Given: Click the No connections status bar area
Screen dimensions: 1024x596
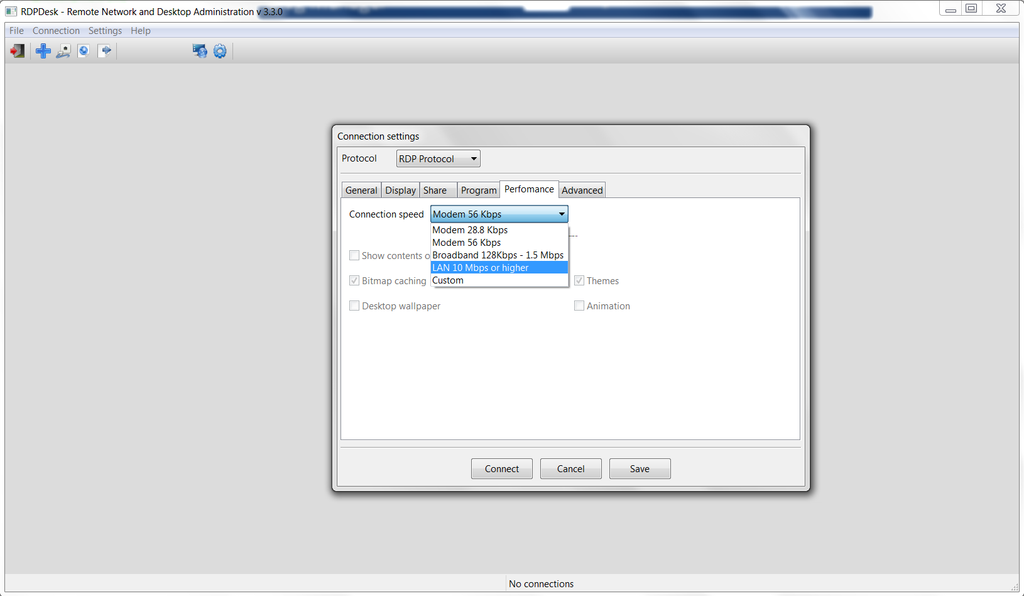Looking at the screenshot, I should (x=541, y=583).
